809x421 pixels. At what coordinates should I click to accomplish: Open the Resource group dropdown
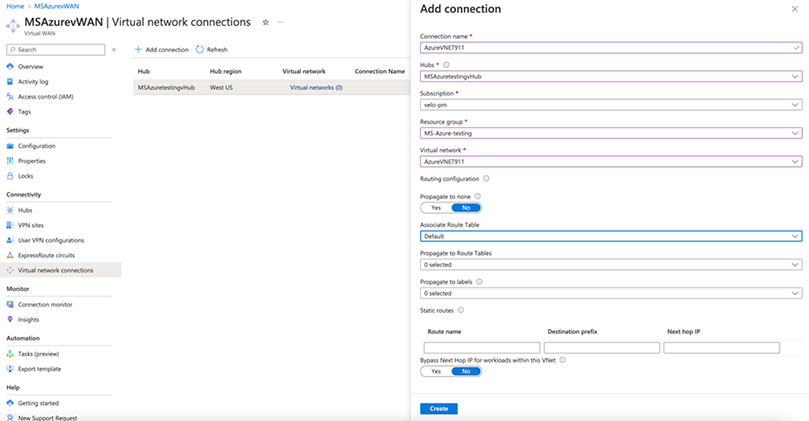pyautogui.click(x=610, y=133)
